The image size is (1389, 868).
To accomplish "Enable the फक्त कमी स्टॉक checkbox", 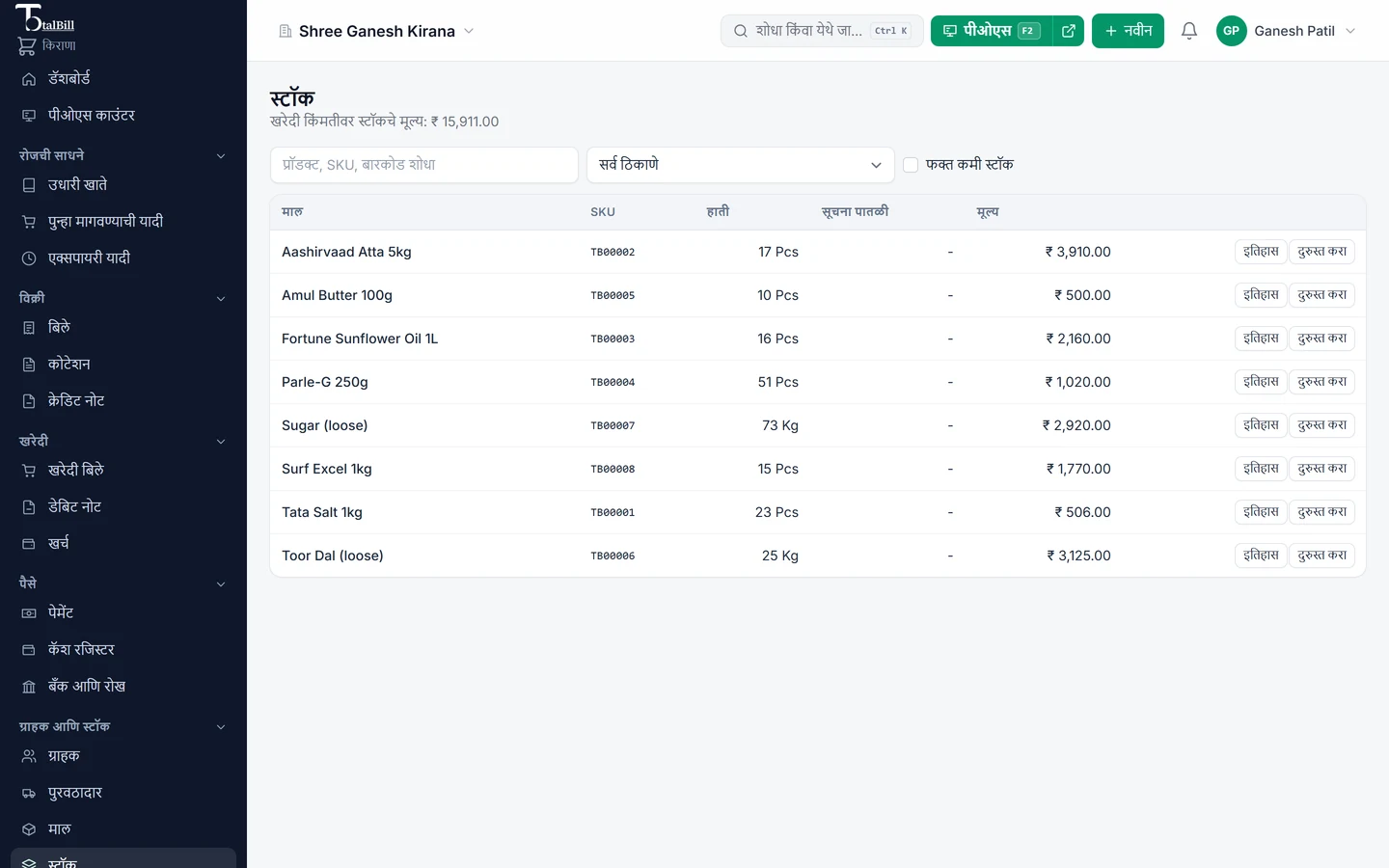I will tap(911, 165).
